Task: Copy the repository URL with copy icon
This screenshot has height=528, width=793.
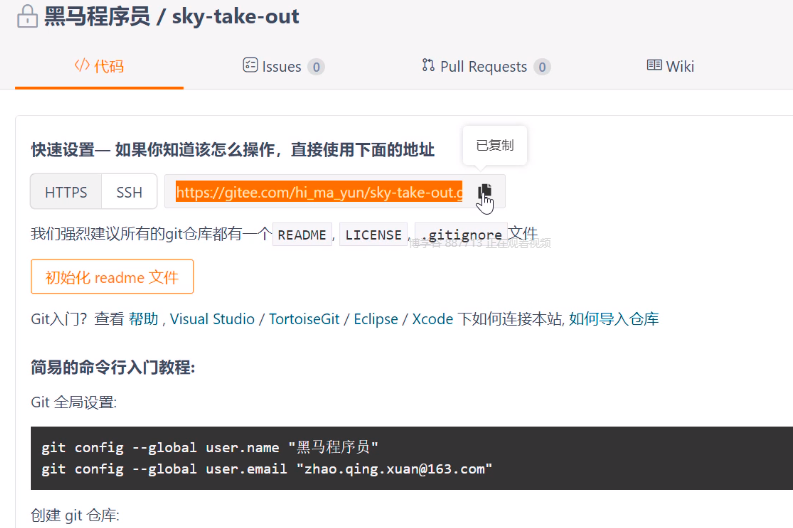Action: click(x=484, y=192)
